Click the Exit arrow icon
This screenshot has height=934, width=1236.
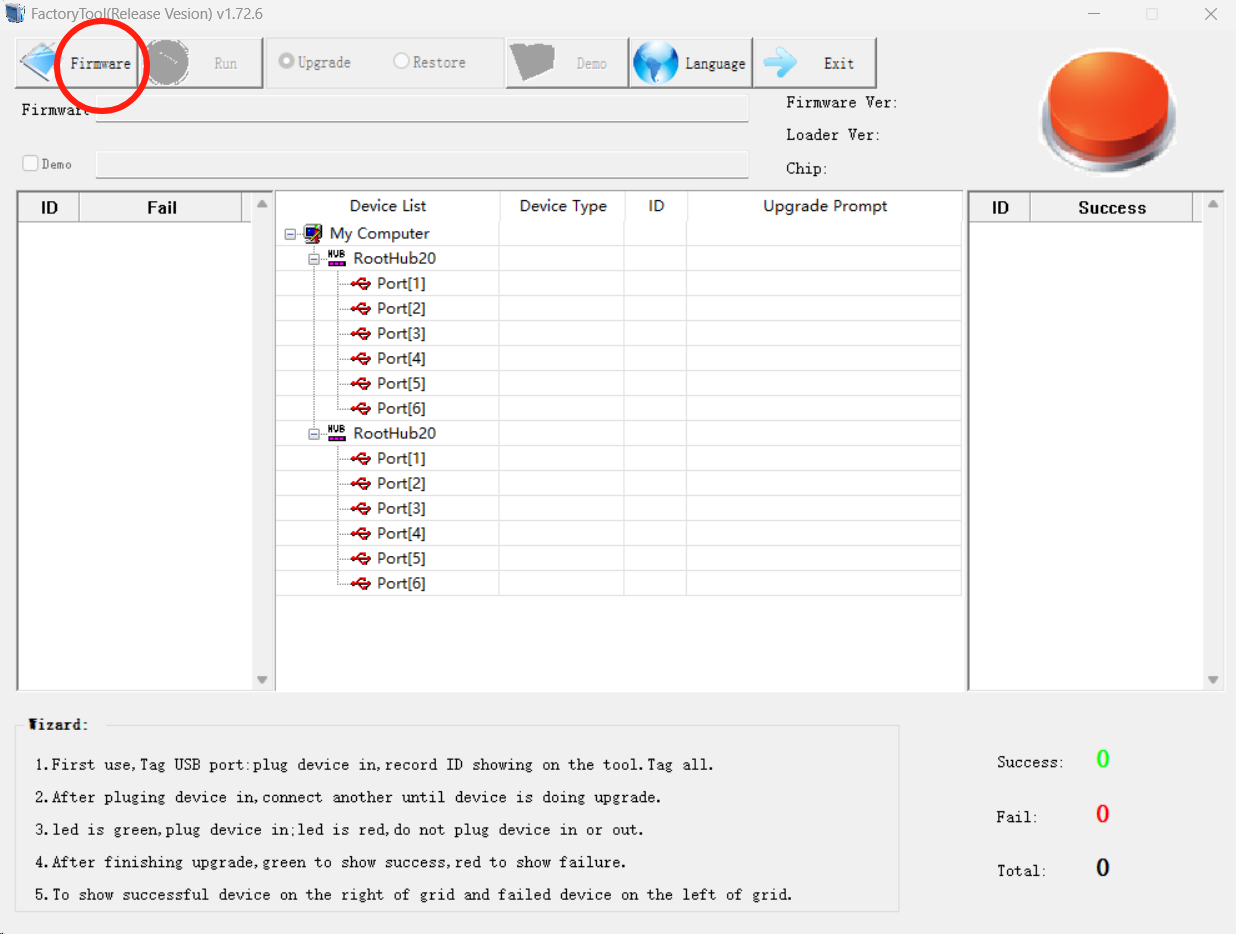780,63
